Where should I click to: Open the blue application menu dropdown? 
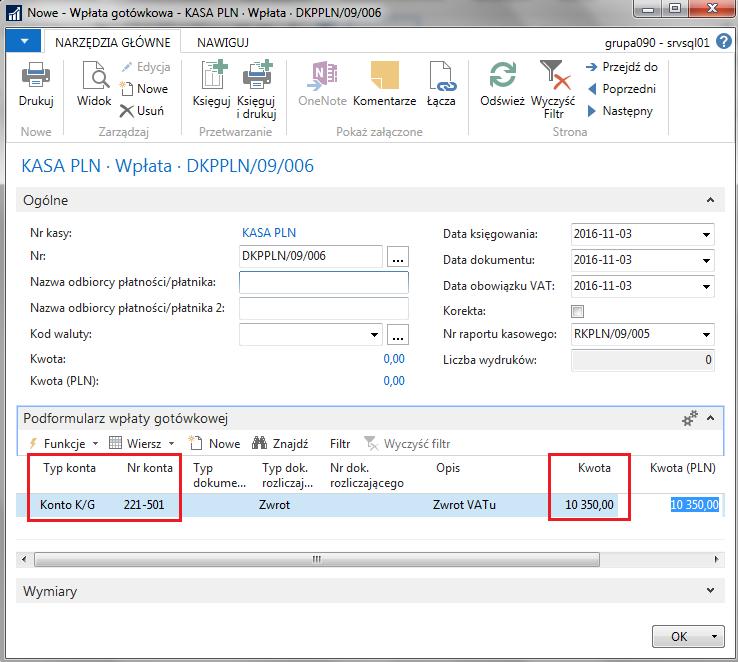24,41
